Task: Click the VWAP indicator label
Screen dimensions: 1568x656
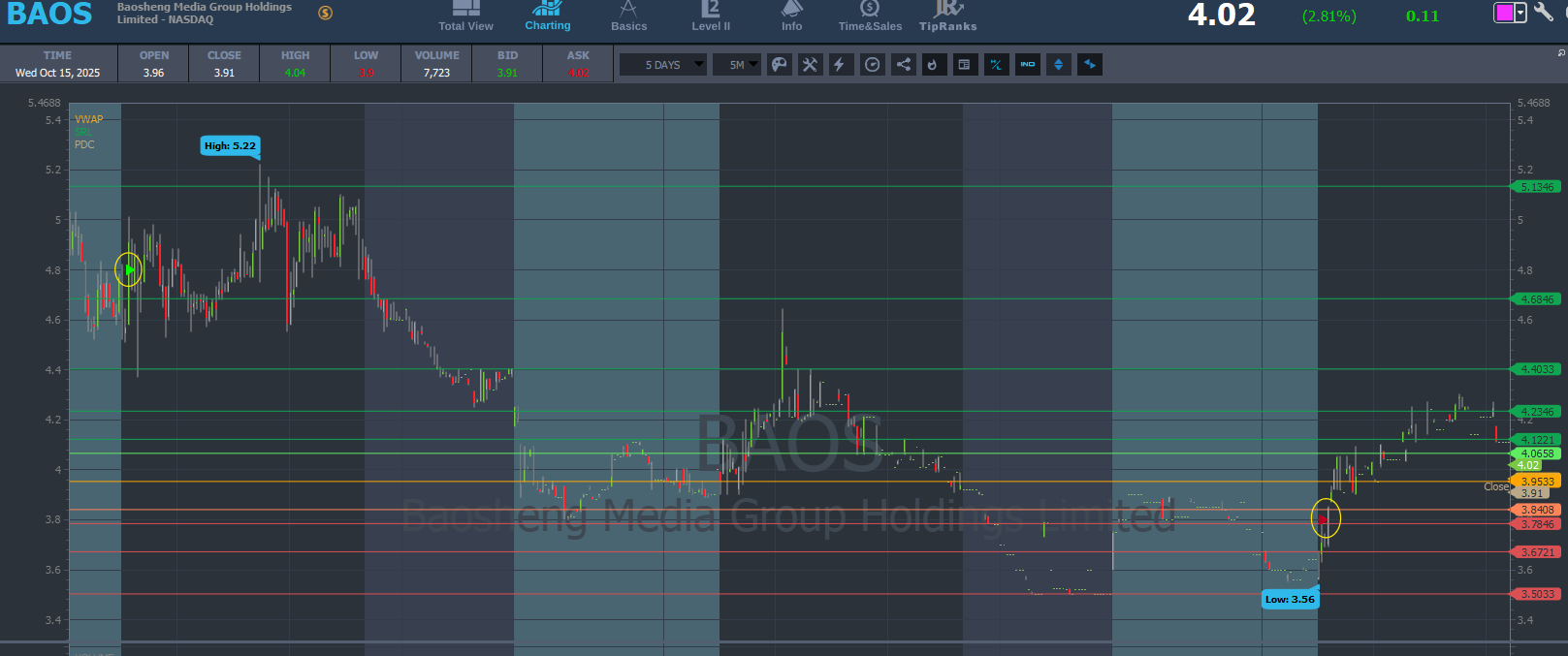Action: (x=88, y=119)
